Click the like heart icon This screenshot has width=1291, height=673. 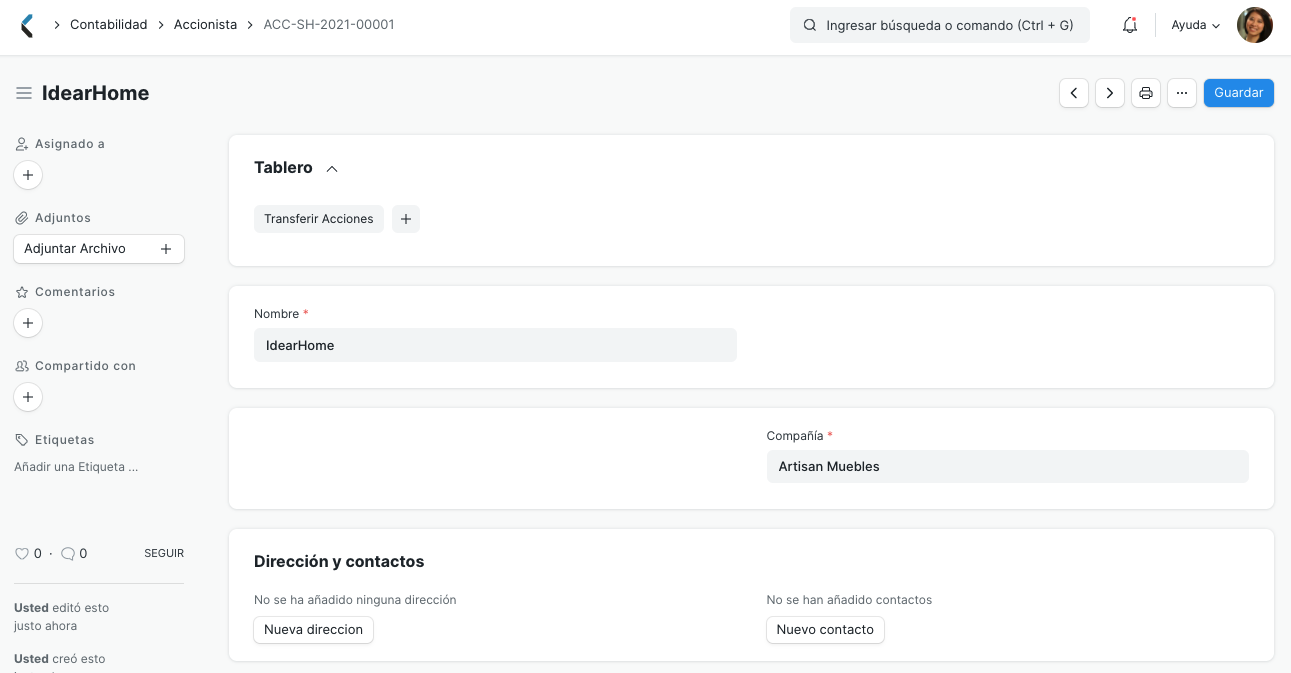tap(22, 553)
